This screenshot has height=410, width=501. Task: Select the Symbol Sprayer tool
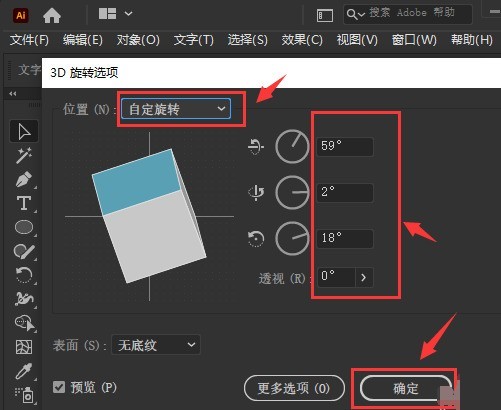coord(24,395)
